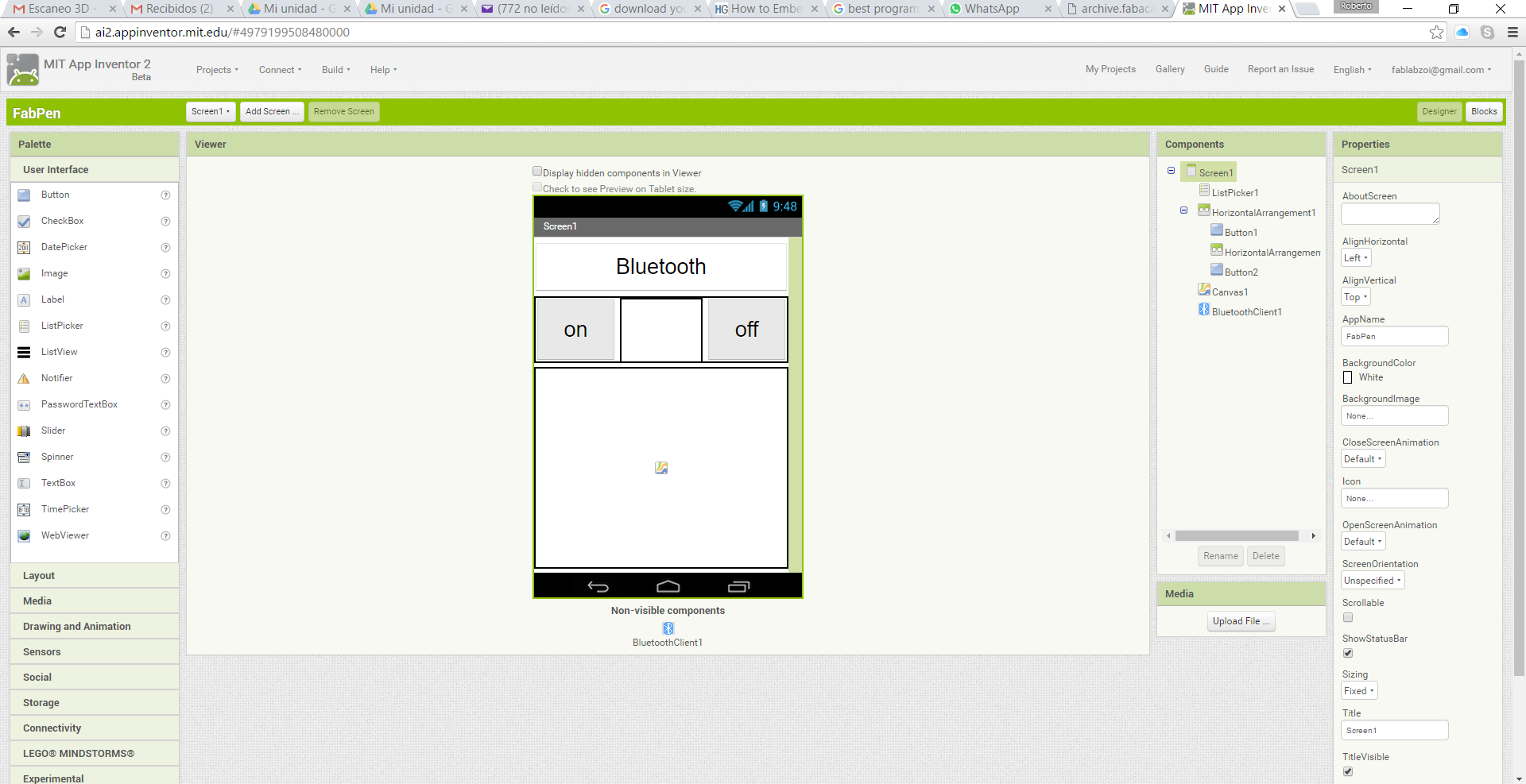This screenshot has height=784, width=1526.
Task: Bookmark this page with the star
Action: coord(1436,33)
